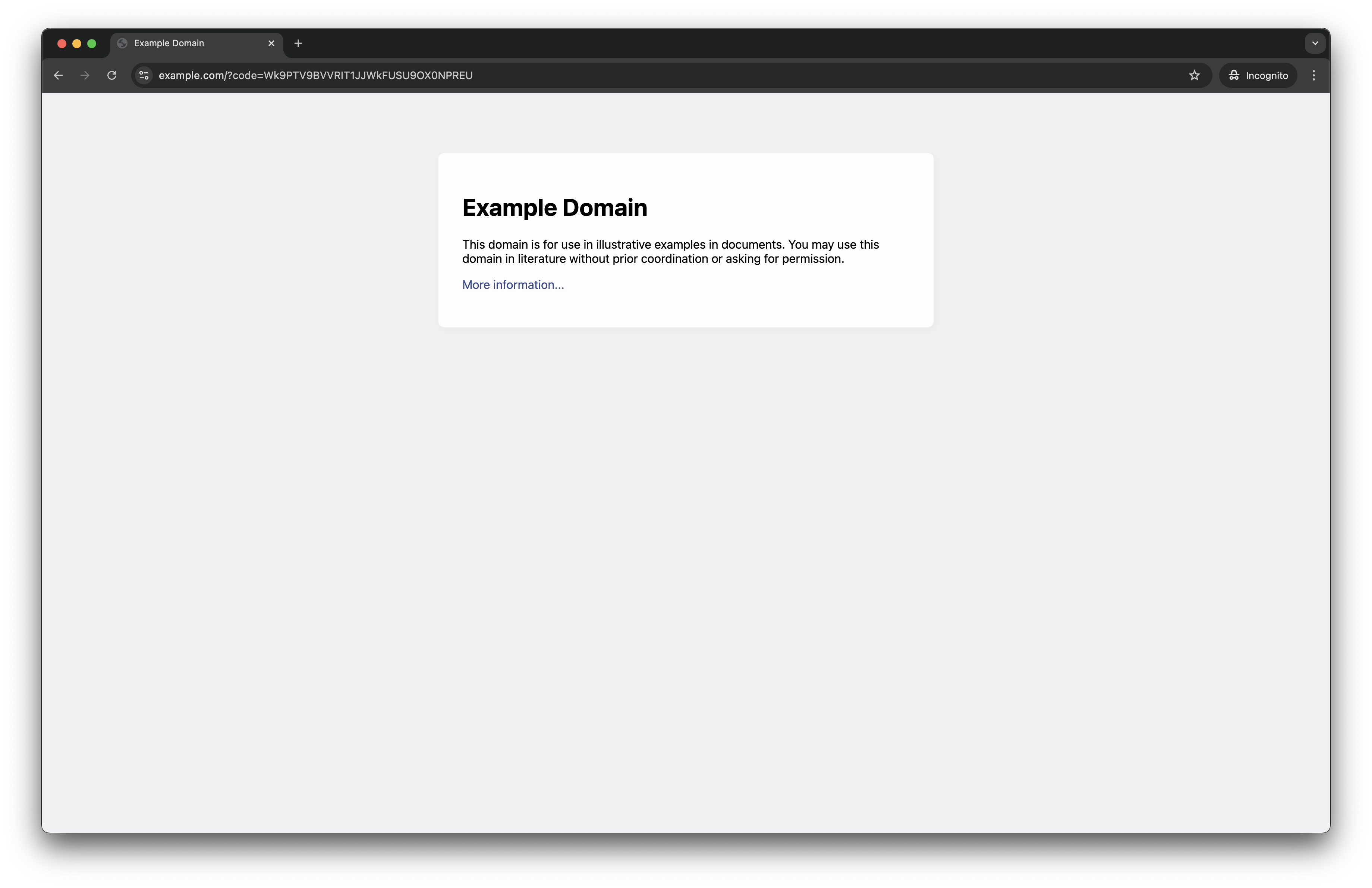The width and height of the screenshot is (1372, 888).
Task: Follow the More information... link
Action: click(513, 285)
